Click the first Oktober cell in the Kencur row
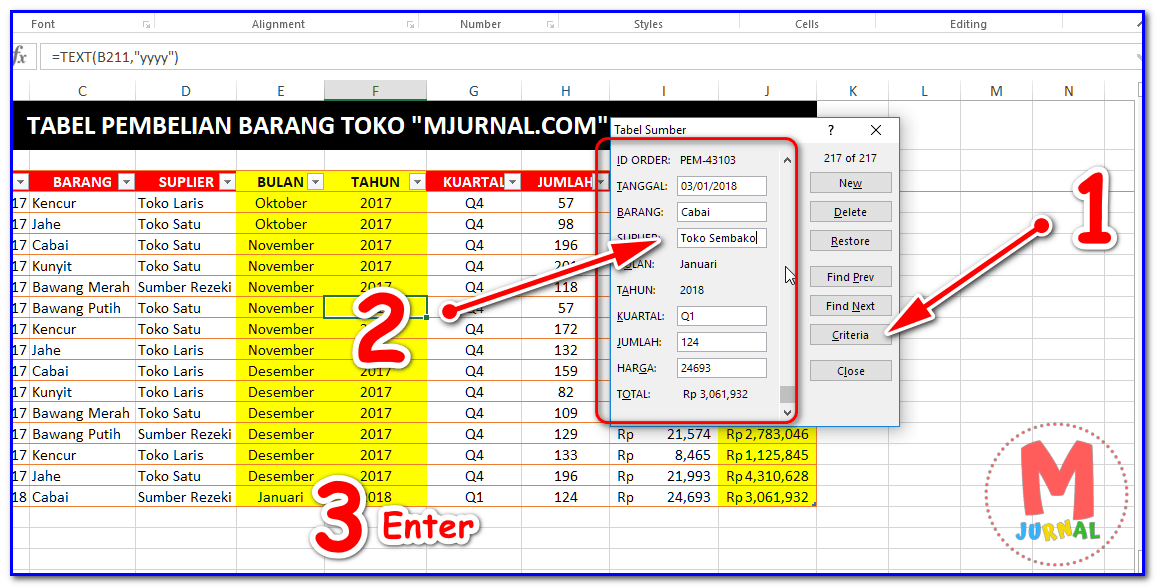Image resolution: width=1156 pixels, height=587 pixels. pos(280,203)
